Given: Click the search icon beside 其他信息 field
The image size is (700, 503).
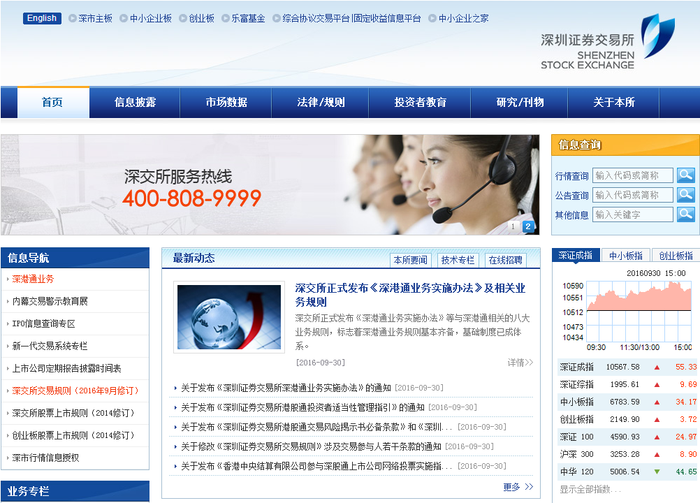Looking at the screenshot, I should [x=685, y=214].
